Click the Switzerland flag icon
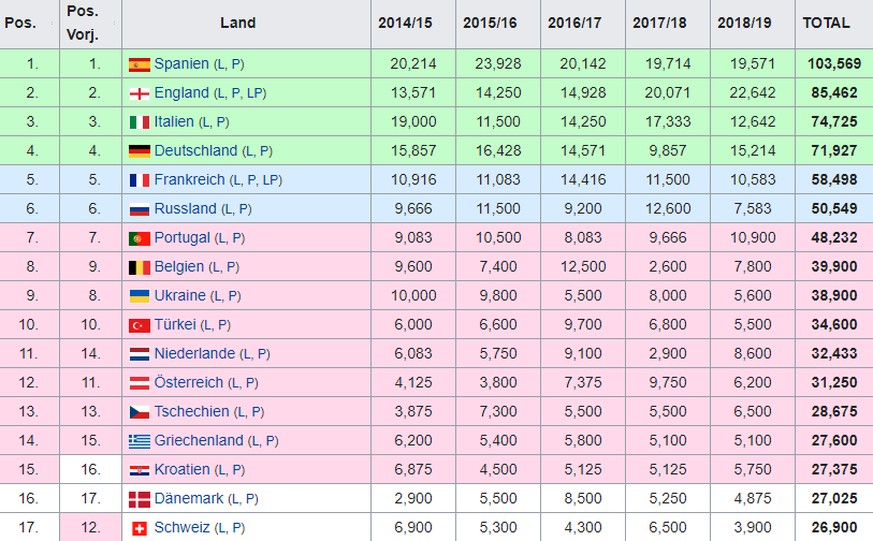This screenshot has height=541, width=873. 139,527
